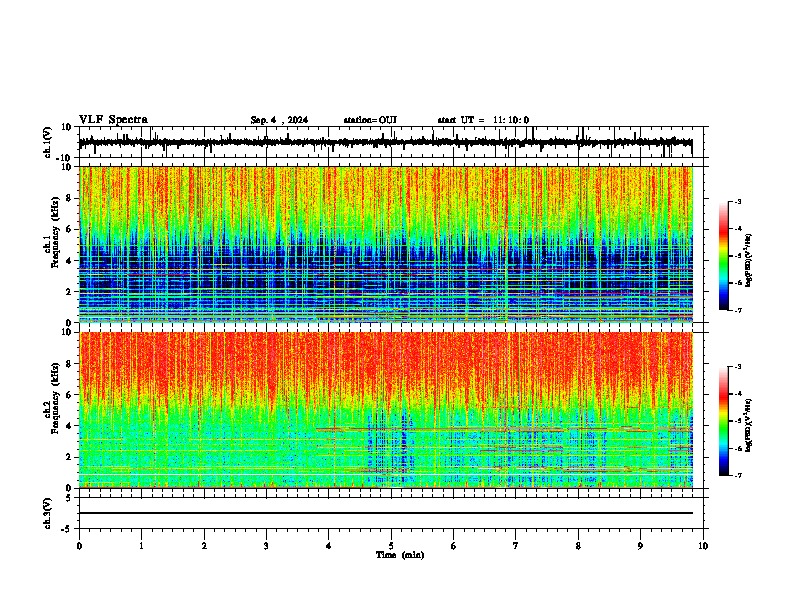
Task: Click the "VLF Spectra" plot title
Action: point(113,120)
